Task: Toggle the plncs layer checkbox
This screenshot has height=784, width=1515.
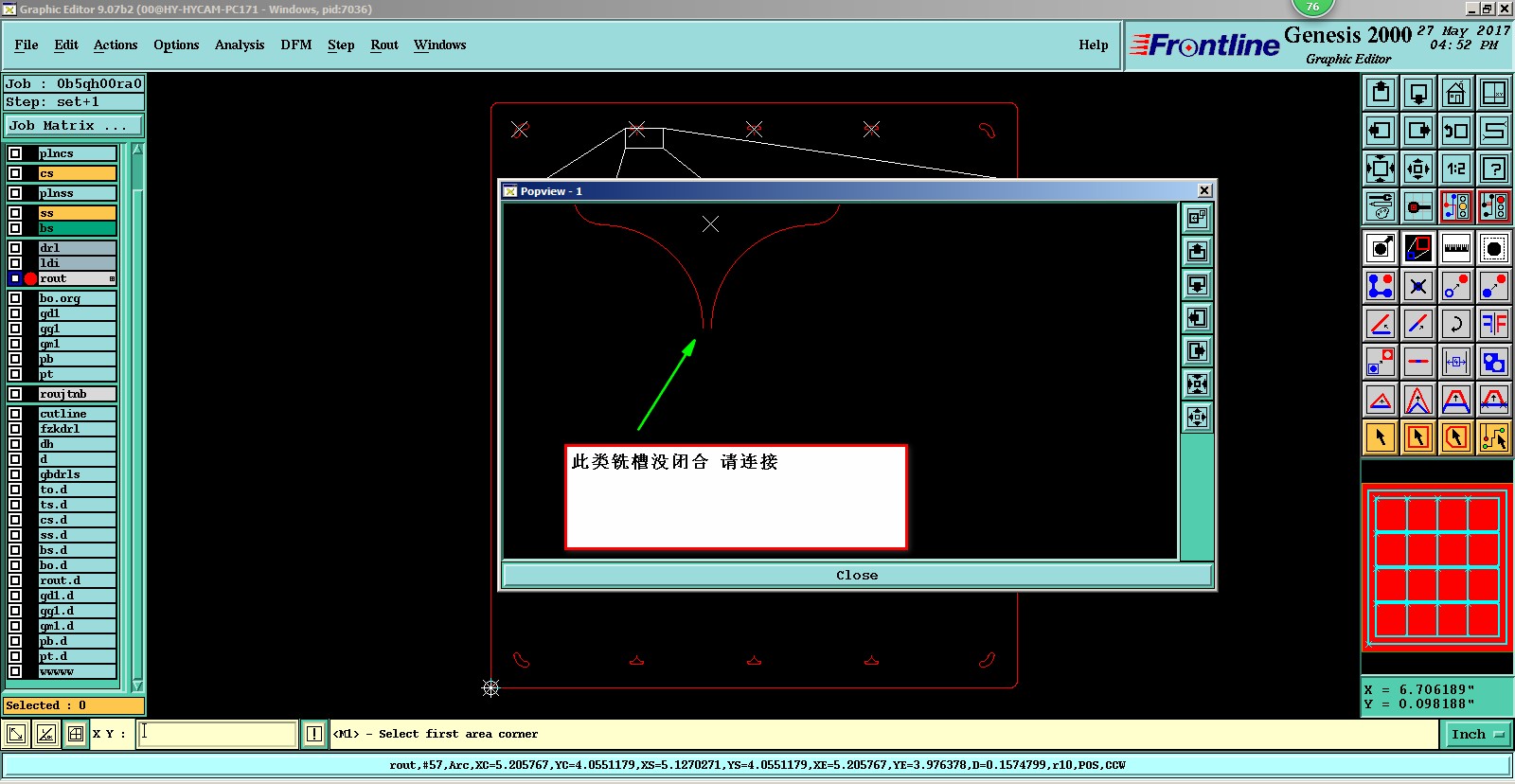Action: pos(15,153)
